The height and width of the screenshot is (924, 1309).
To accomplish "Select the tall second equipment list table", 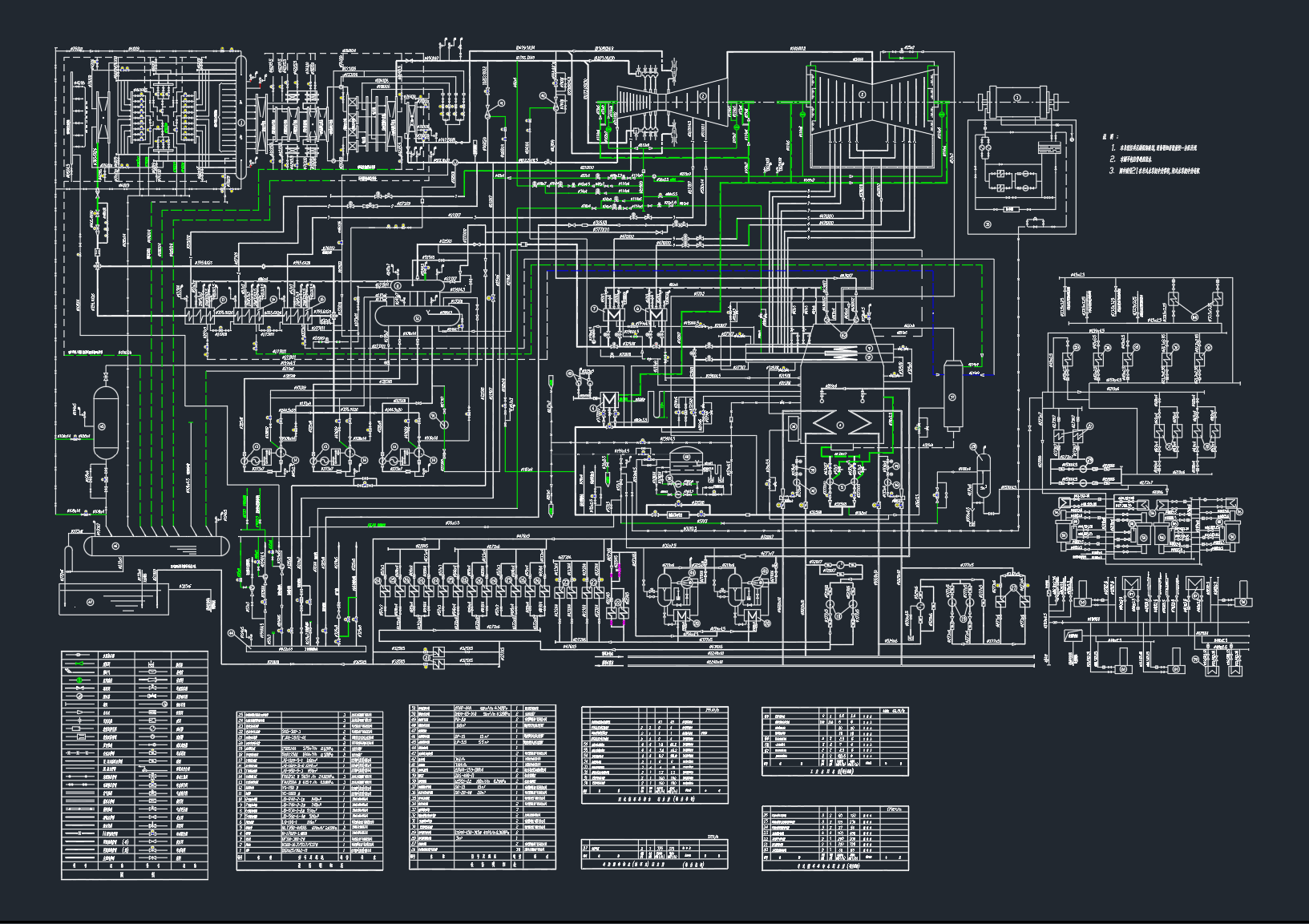I will point(483,787).
